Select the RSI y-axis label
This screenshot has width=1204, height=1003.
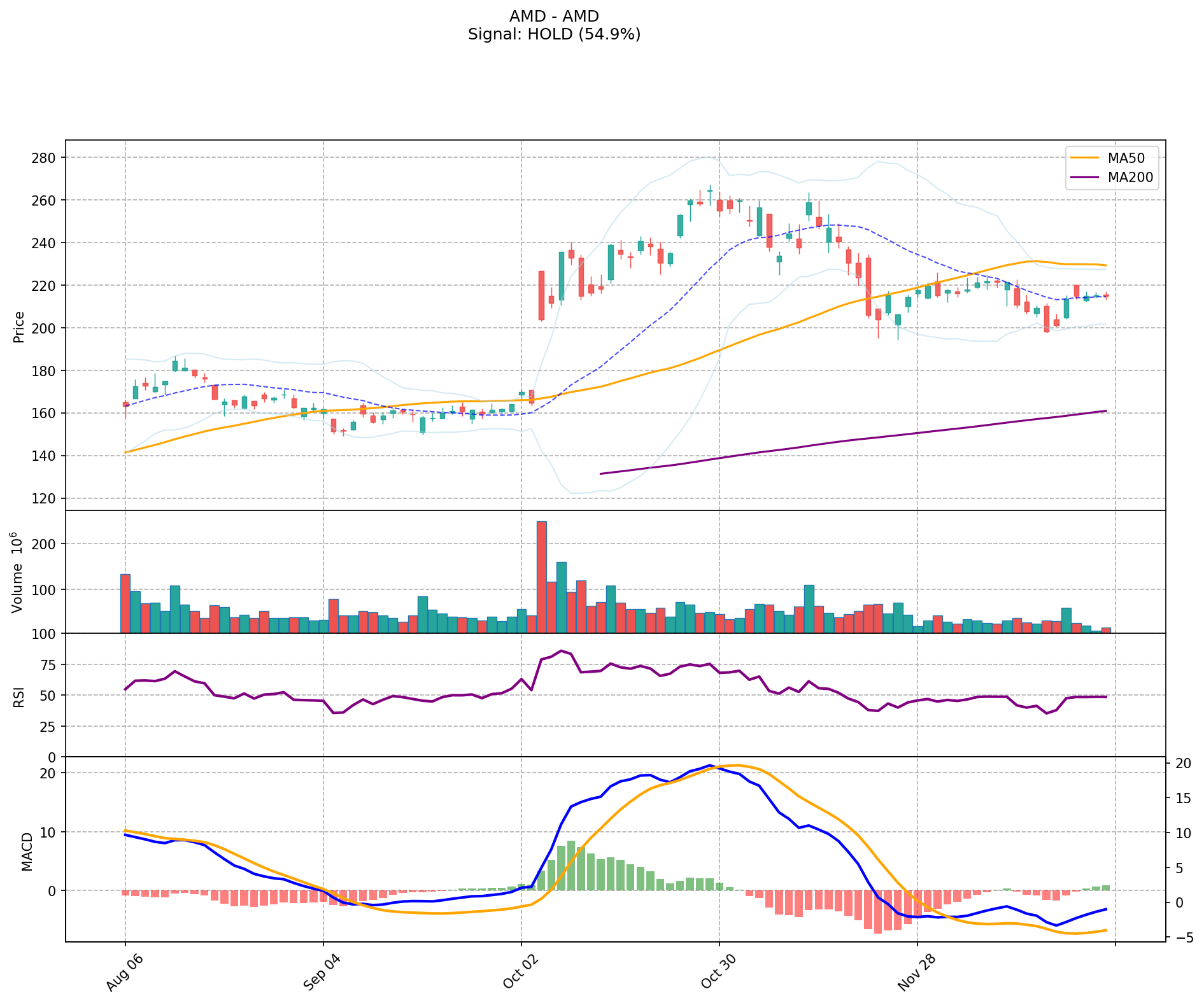19,696
